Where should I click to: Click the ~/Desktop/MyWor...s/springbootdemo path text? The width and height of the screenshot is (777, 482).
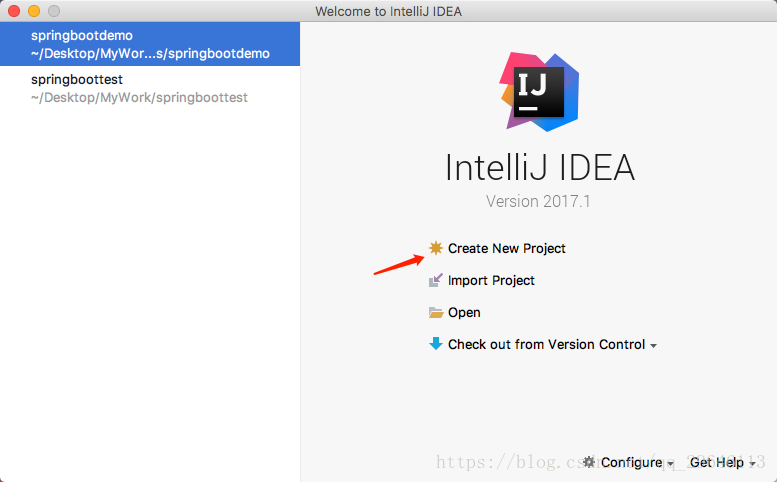(x=150, y=54)
